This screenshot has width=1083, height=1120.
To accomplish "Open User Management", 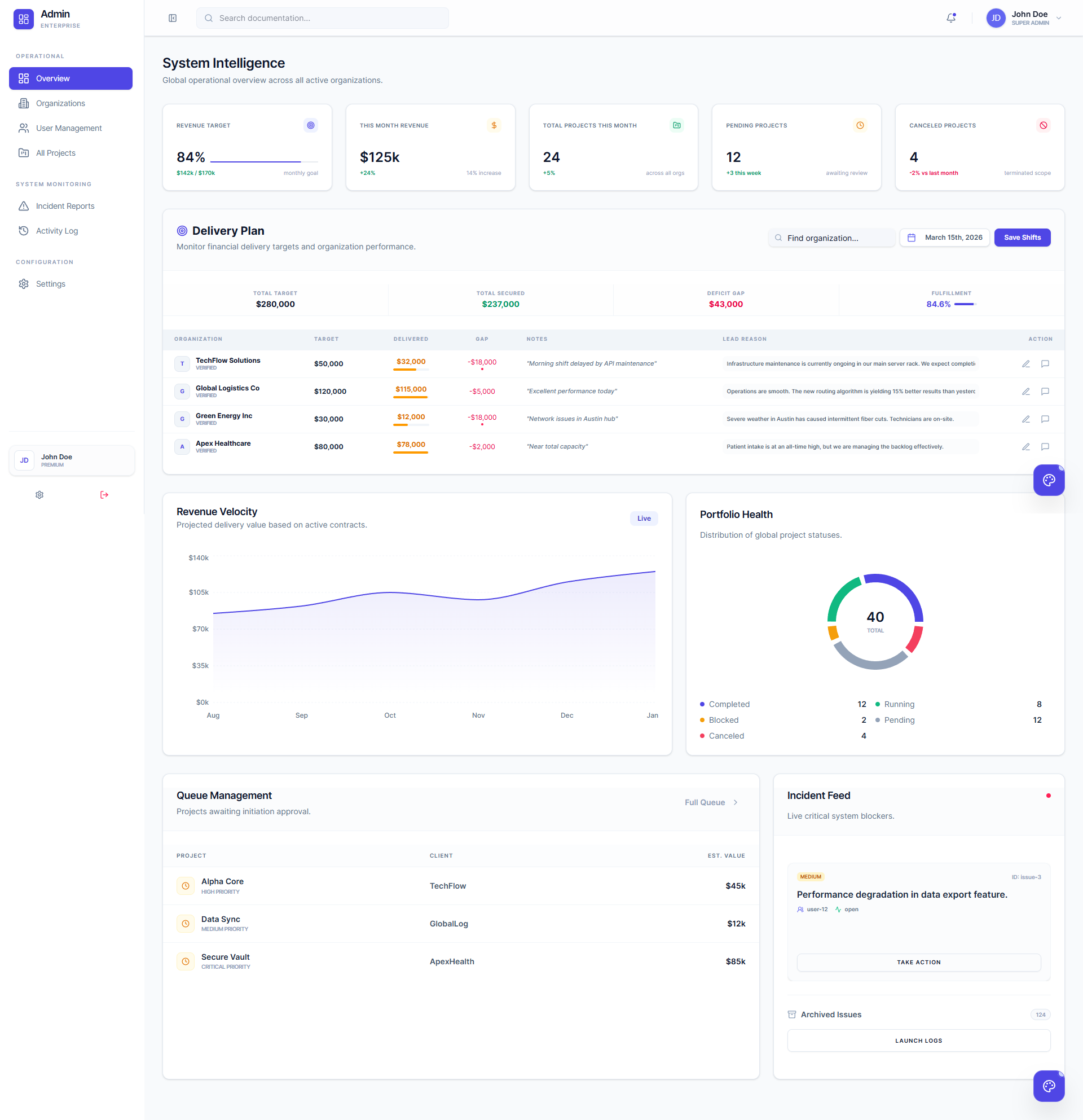I will 71,128.
